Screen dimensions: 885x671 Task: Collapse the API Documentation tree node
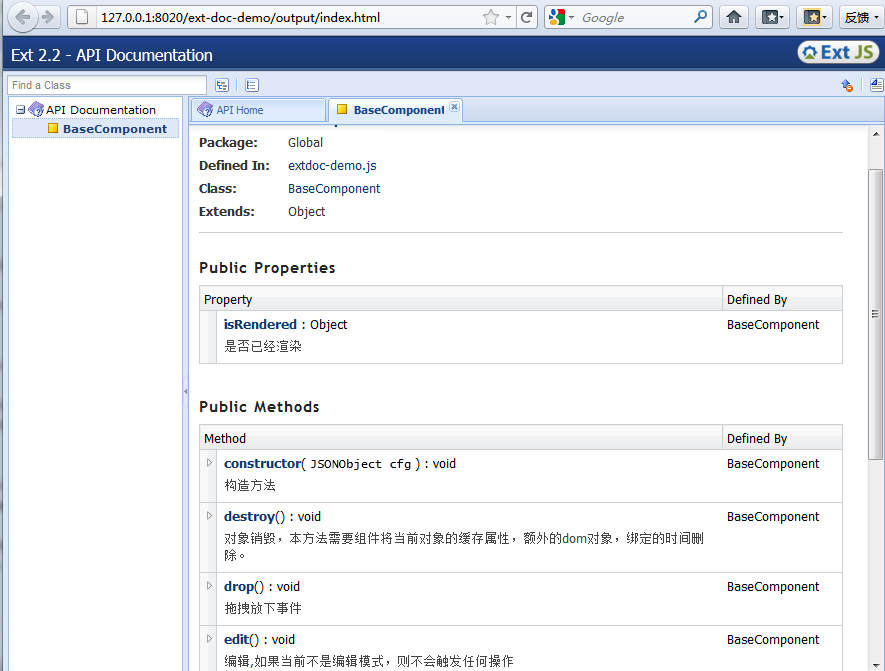pyautogui.click(x=21, y=109)
